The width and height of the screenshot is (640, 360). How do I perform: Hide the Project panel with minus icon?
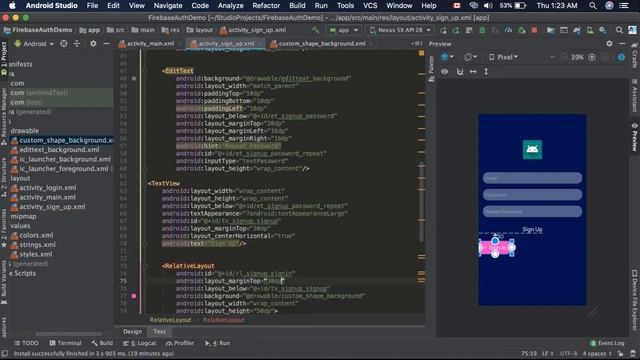106,44
